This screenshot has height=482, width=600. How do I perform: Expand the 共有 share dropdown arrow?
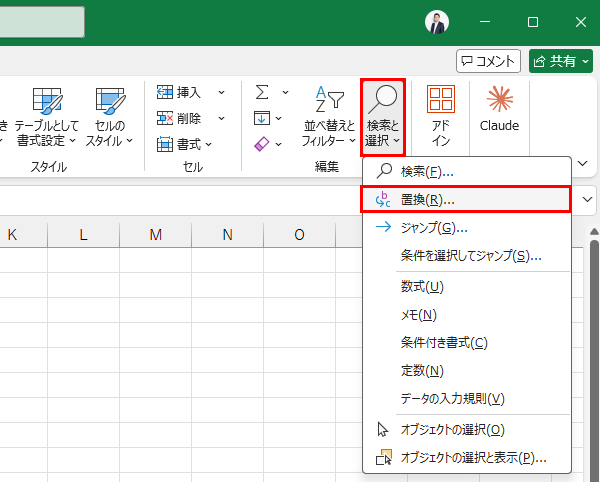pyautogui.click(x=585, y=61)
